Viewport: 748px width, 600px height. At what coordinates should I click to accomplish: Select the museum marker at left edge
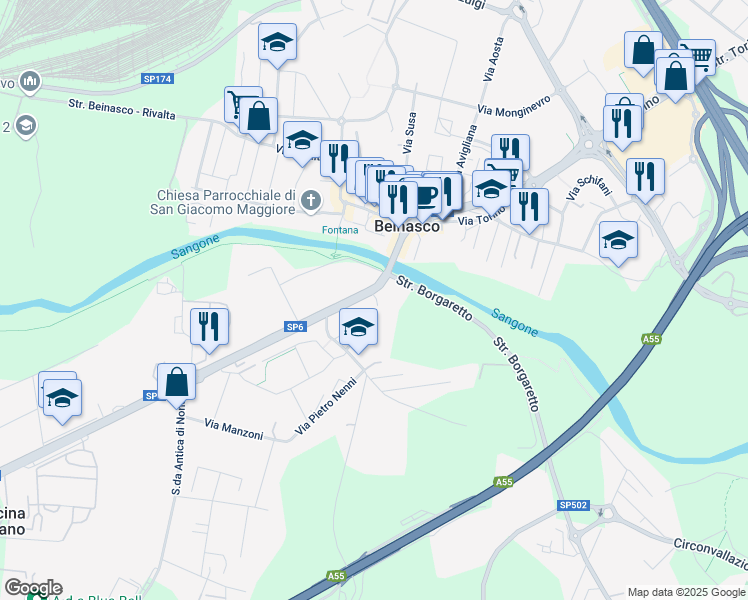(x=31, y=82)
